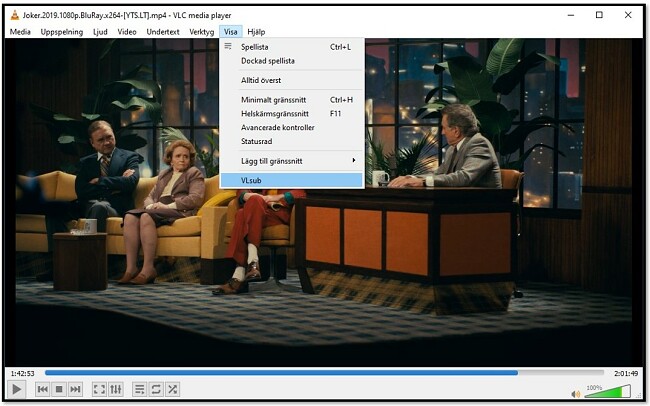Close the VLC media player window
The image size is (650, 406).
(628, 15)
